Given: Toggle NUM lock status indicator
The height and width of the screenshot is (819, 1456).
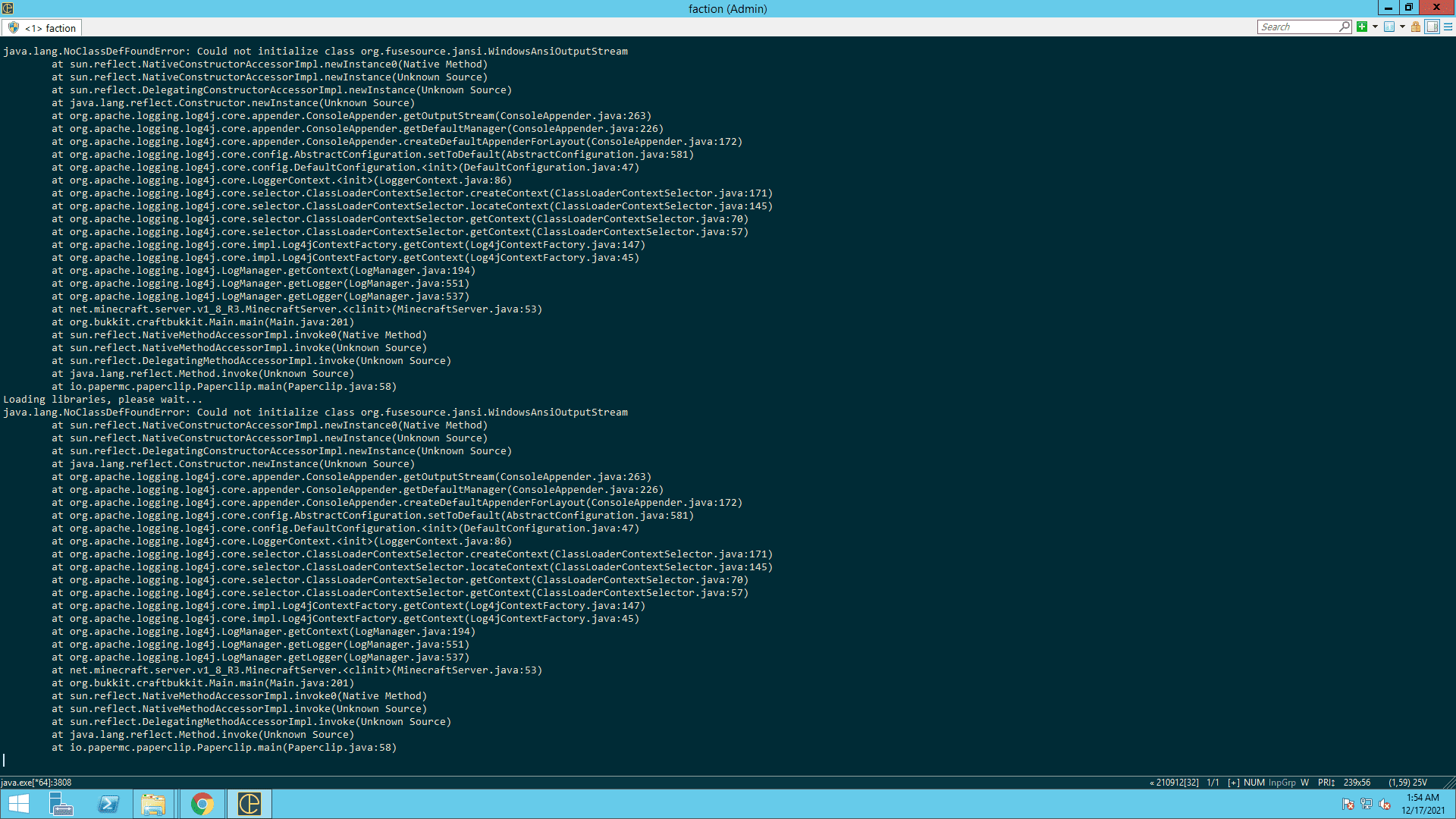Looking at the screenshot, I should [1254, 783].
